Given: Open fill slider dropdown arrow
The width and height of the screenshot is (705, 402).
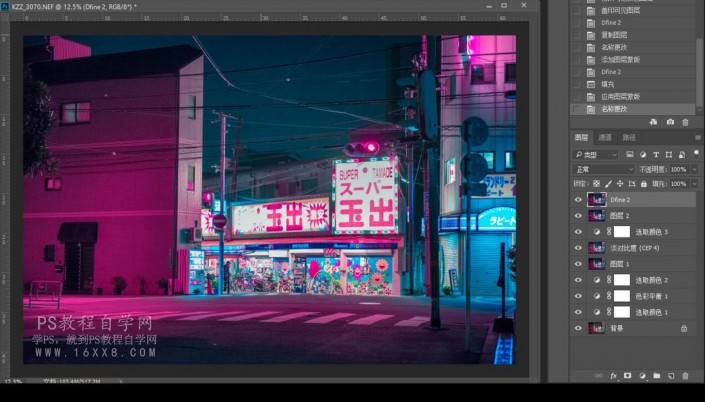Looking at the screenshot, I should pyautogui.click(x=695, y=184).
